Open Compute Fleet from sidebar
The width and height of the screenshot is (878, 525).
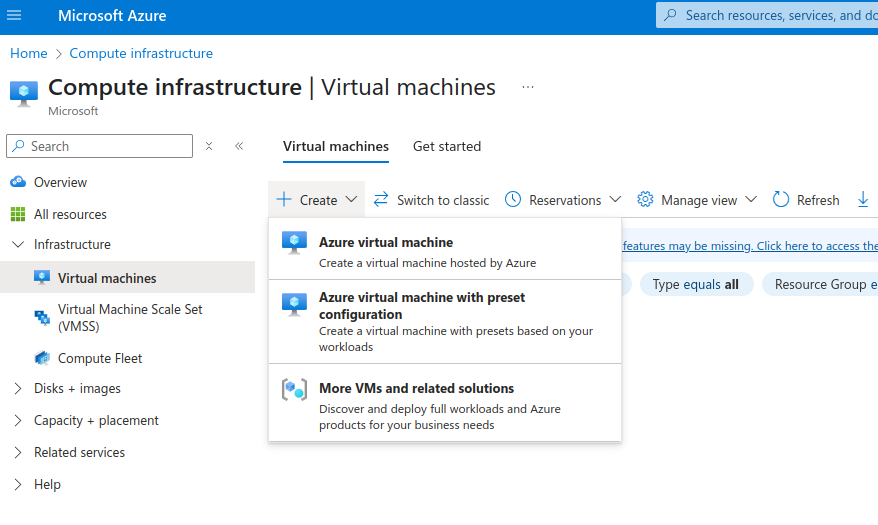click(100, 358)
